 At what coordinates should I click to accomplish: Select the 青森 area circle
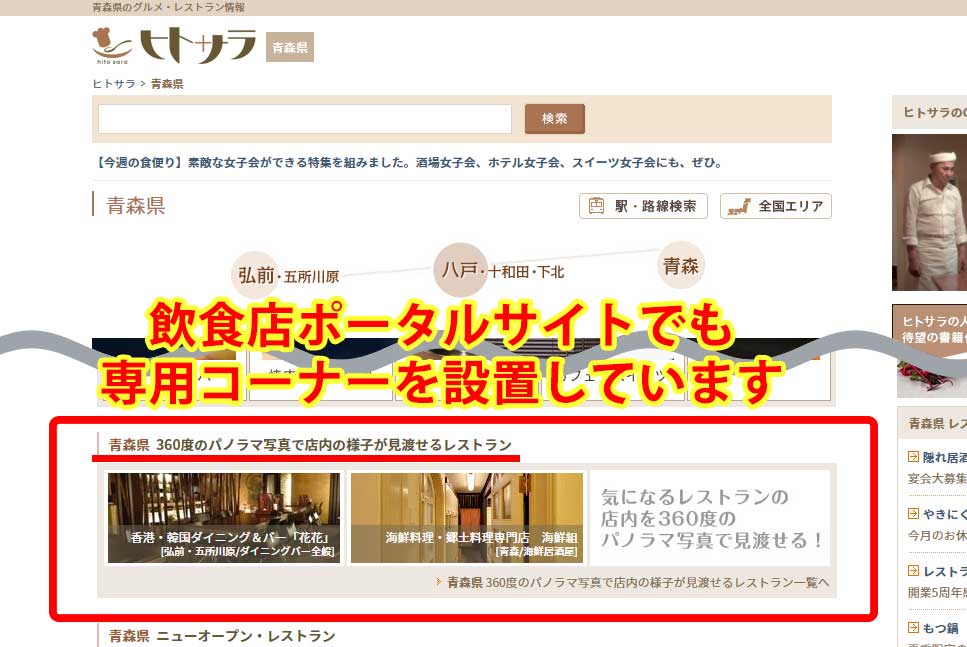[x=680, y=266]
